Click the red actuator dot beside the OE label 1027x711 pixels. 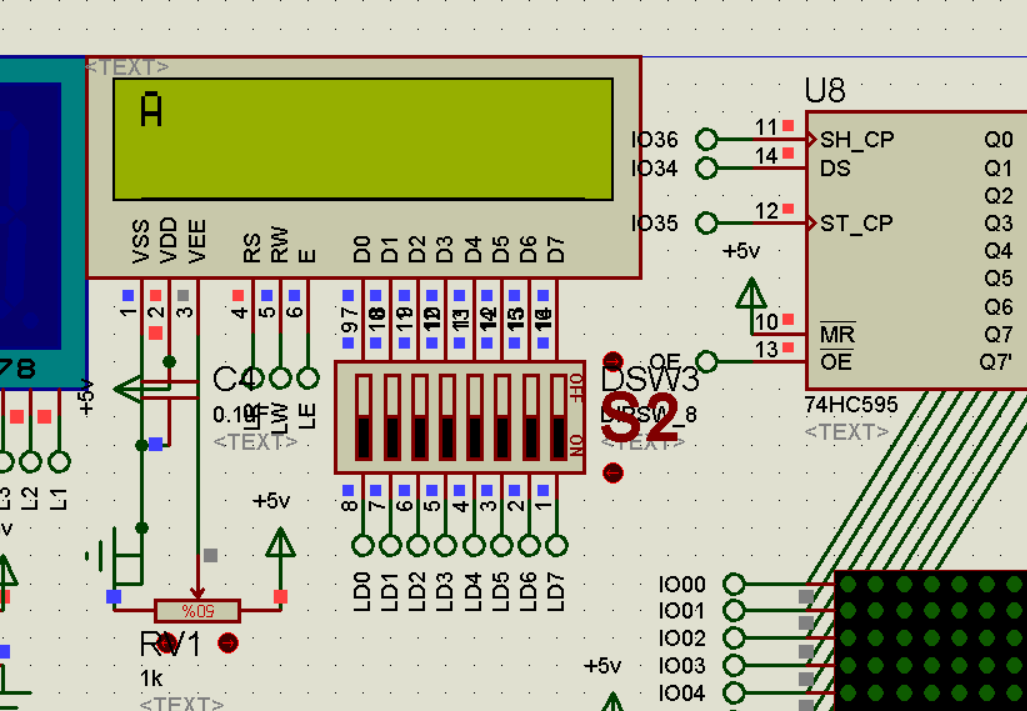(x=613, y=361)
